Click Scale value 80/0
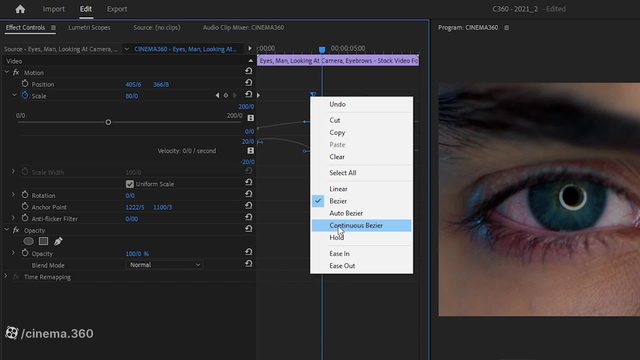Screen dimensions: 640x360 tap(131, 96)
